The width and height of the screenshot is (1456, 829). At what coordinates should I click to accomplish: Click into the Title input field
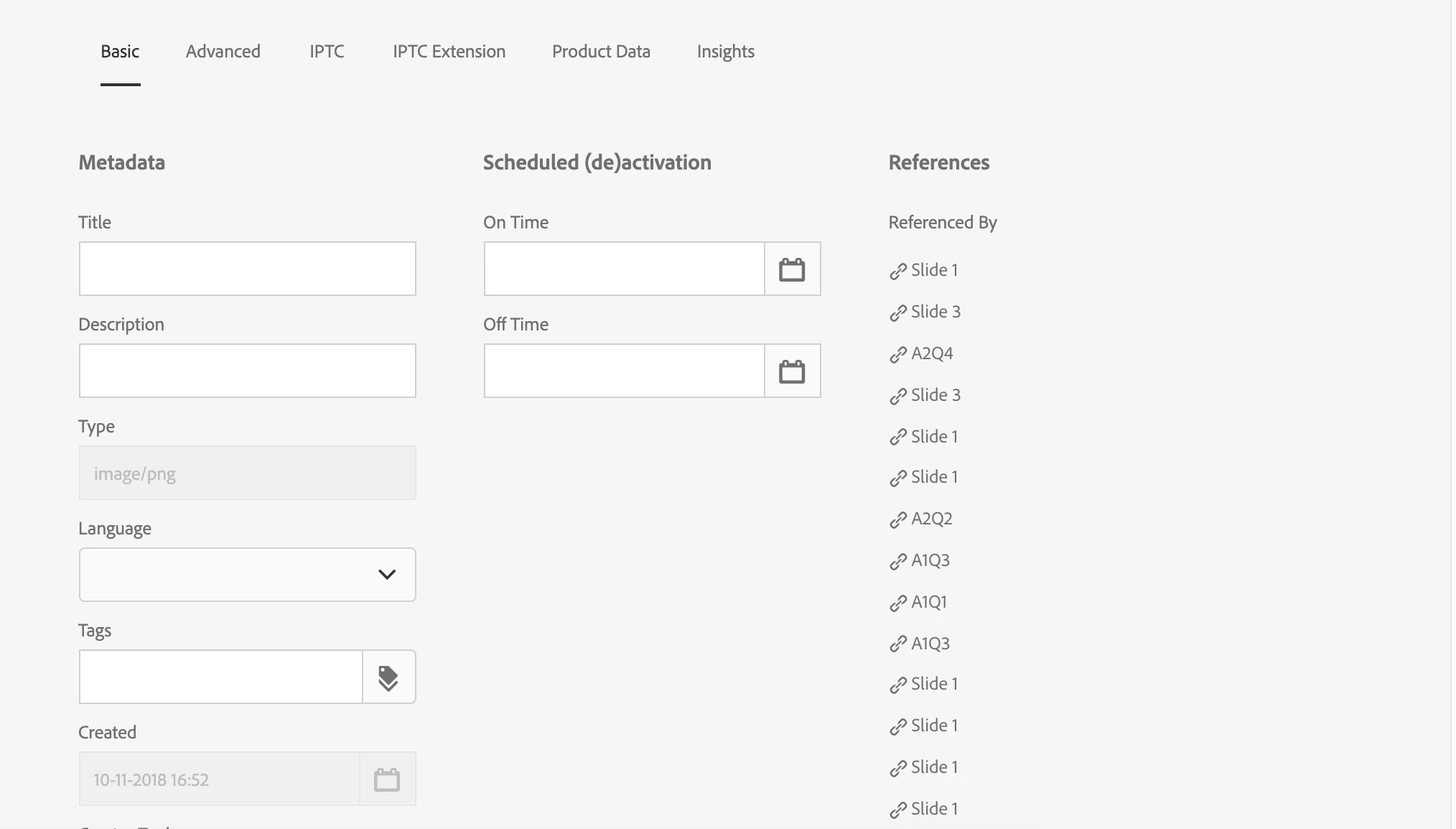tap(247, 269)
